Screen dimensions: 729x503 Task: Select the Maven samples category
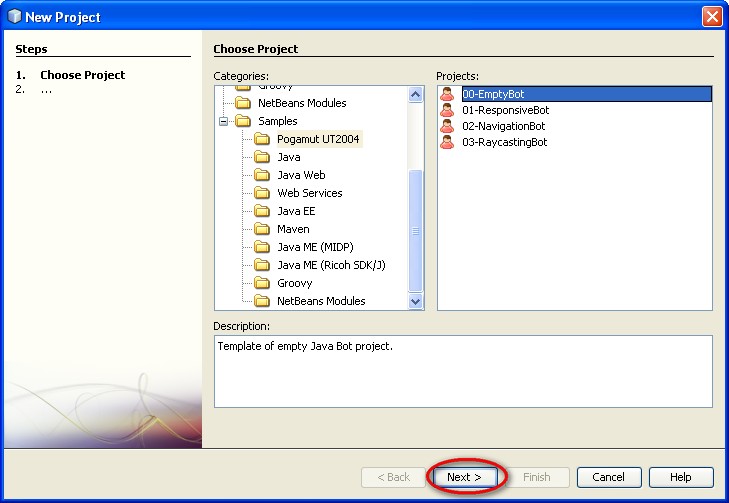(x=293, y=229)
